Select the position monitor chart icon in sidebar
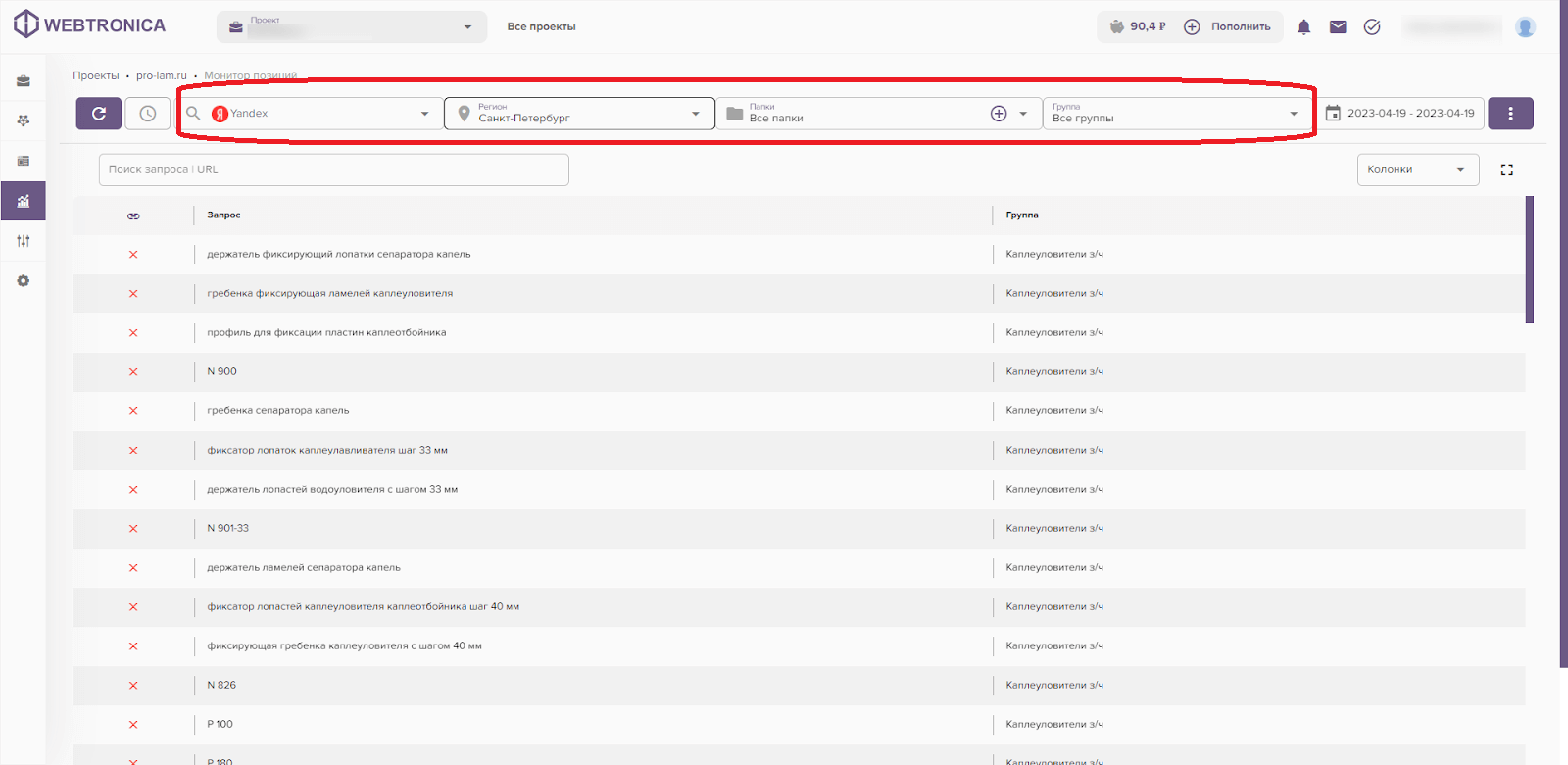 (x=24, y=201)
